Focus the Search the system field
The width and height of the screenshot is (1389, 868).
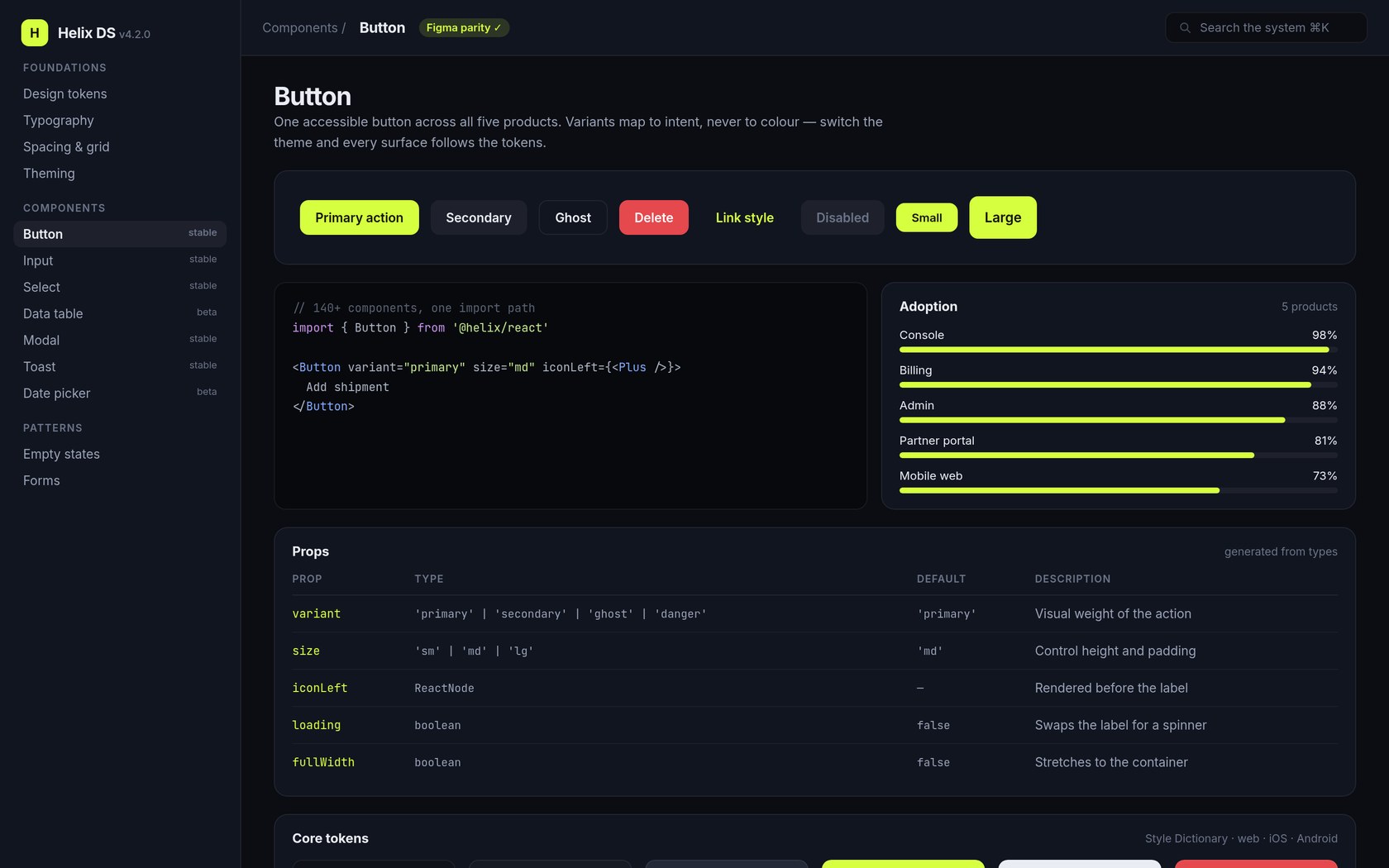pyautogui.click(x=1266, y=28)
